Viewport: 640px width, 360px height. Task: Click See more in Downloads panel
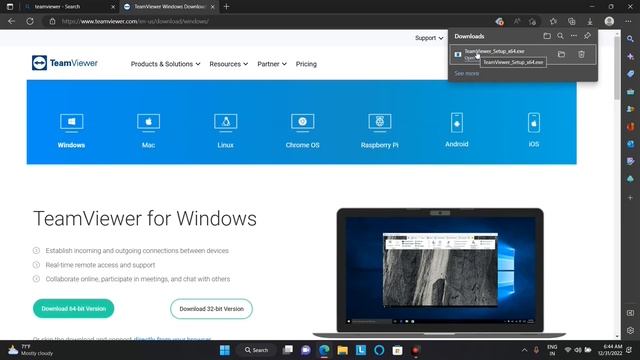(467, 73)
